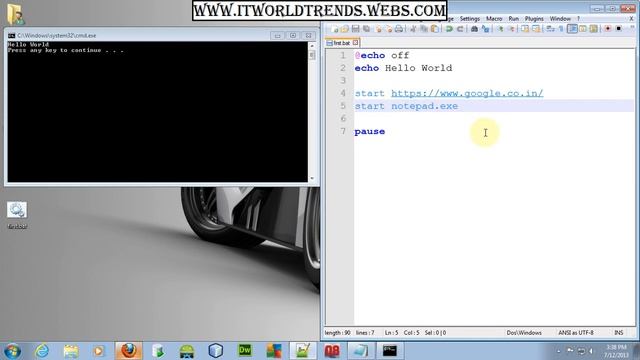Click cmd window scrollbar up arrow
This screenshot has height=360, width=640.
click(x=312, y=45)
